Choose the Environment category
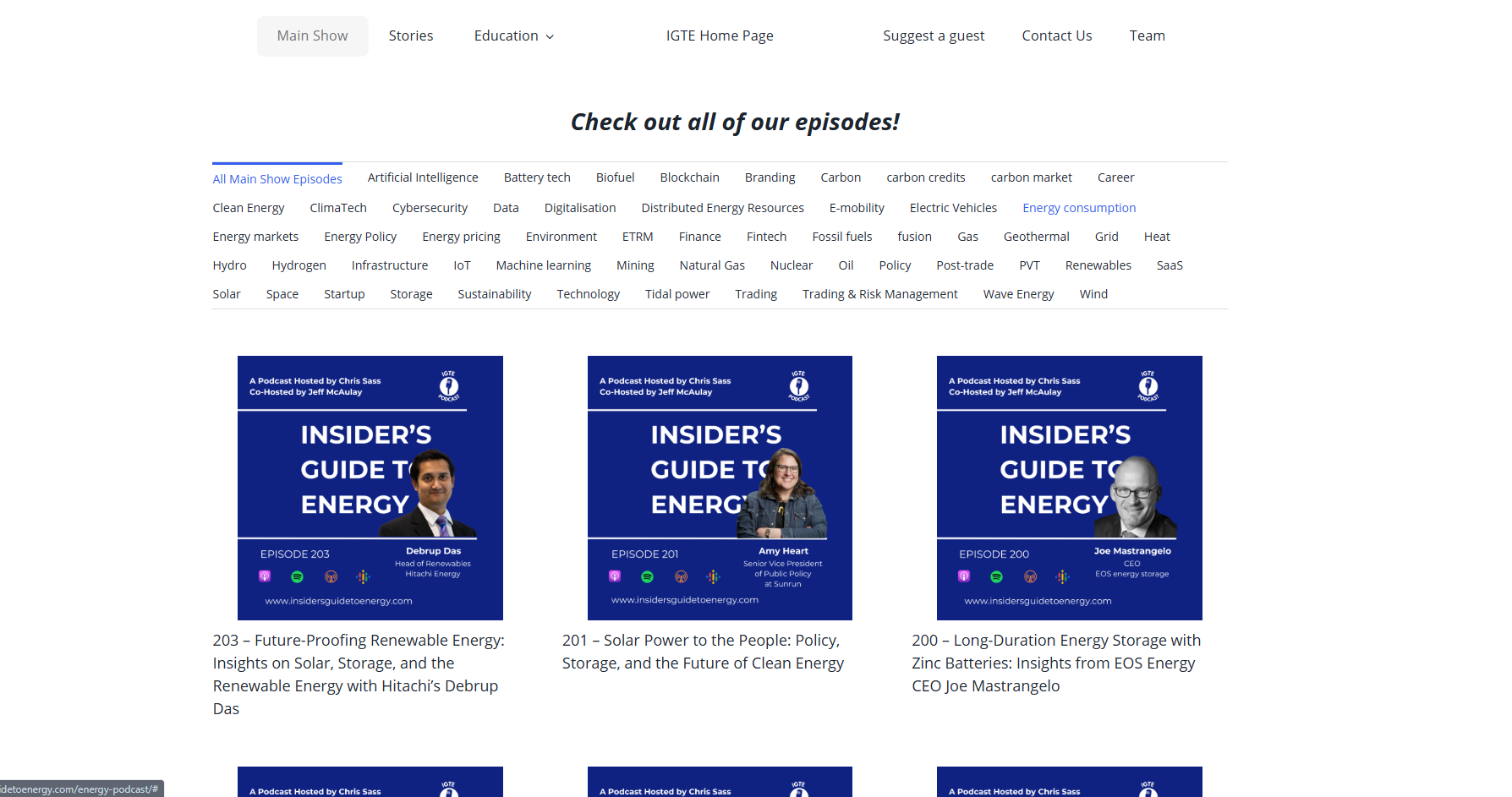The image size is (1512, 797). pyautogui.click(x=562, y=237)
